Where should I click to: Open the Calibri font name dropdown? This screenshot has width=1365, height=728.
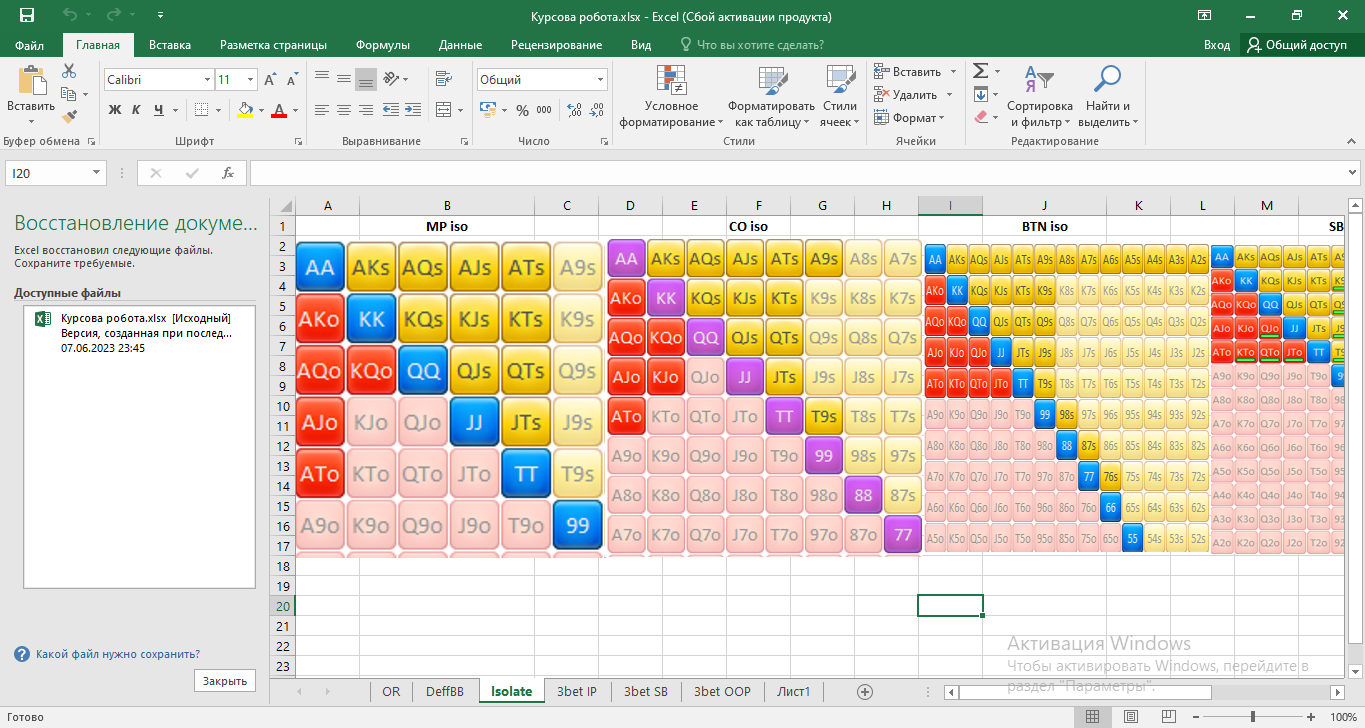(x=207, y=80)
